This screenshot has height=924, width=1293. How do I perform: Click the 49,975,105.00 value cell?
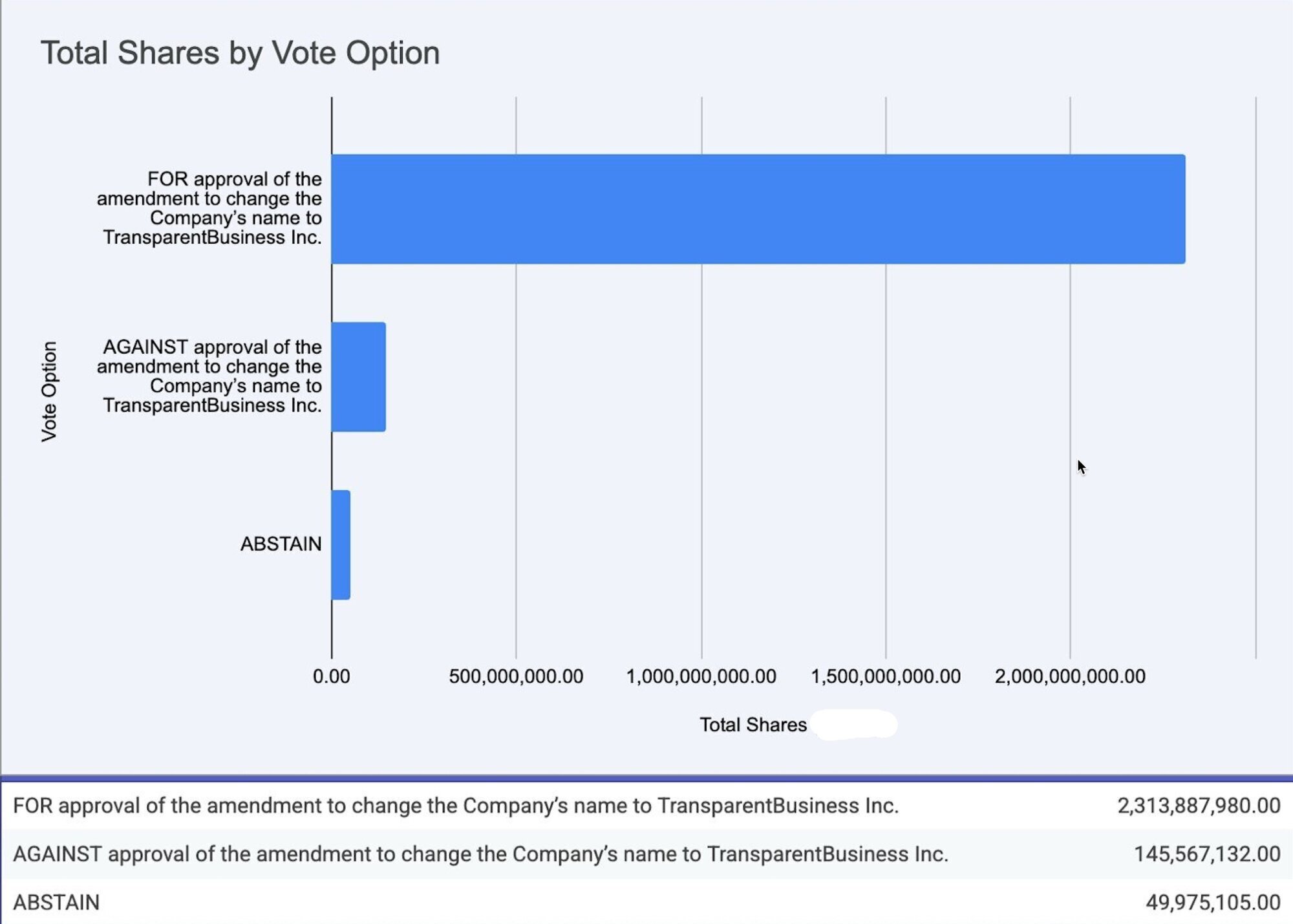coord(1212,903)
